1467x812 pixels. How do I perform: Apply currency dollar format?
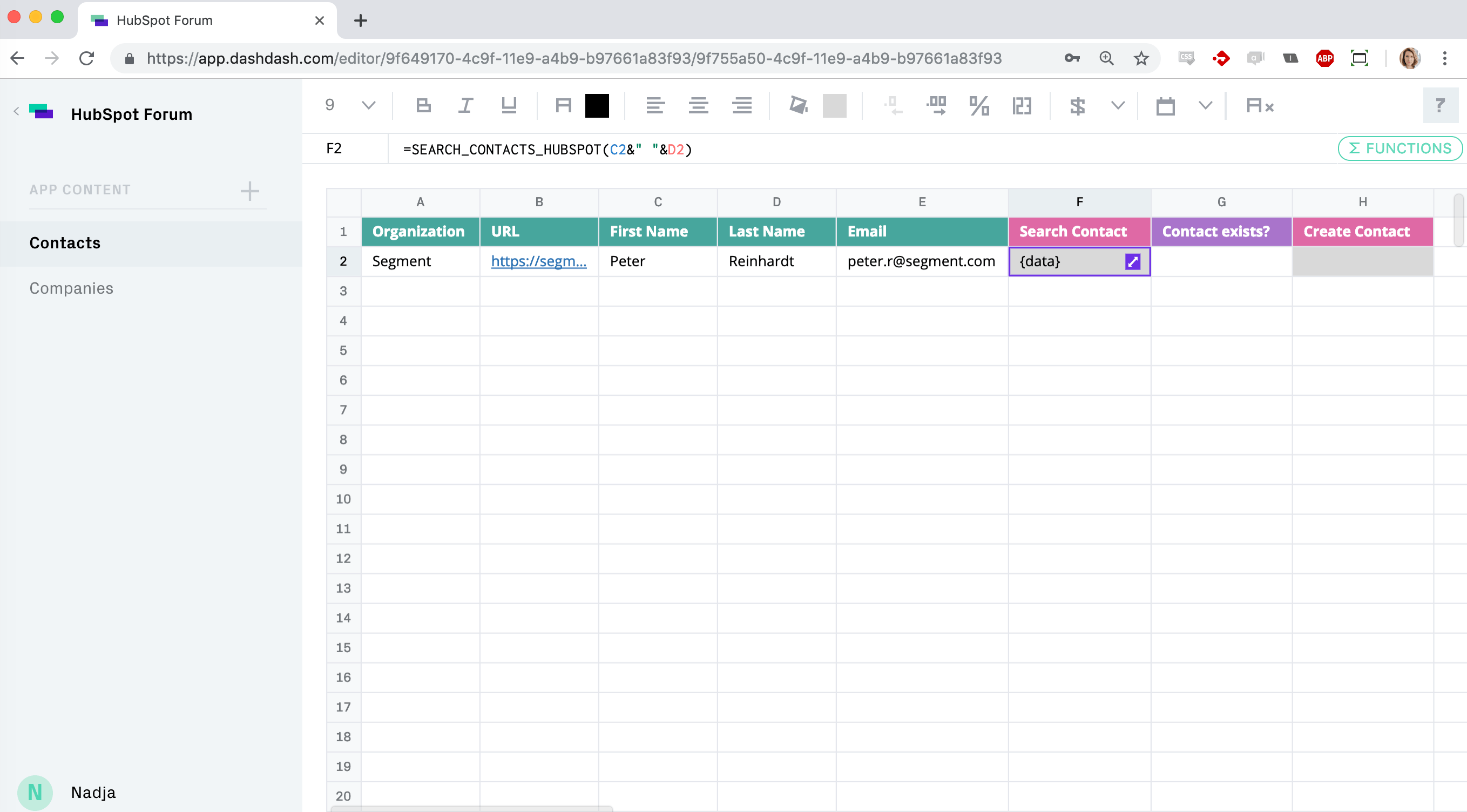1078,106
